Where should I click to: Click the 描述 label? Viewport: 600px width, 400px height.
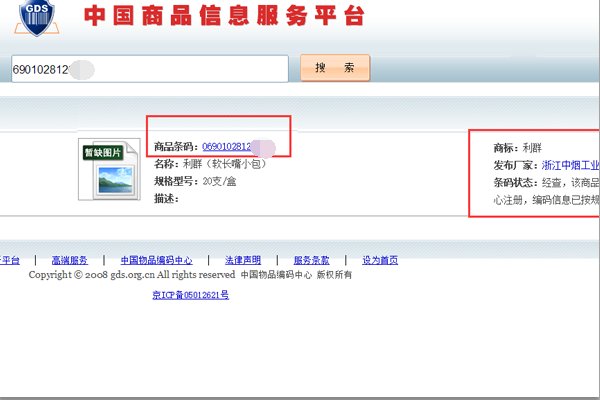(166, 198)
